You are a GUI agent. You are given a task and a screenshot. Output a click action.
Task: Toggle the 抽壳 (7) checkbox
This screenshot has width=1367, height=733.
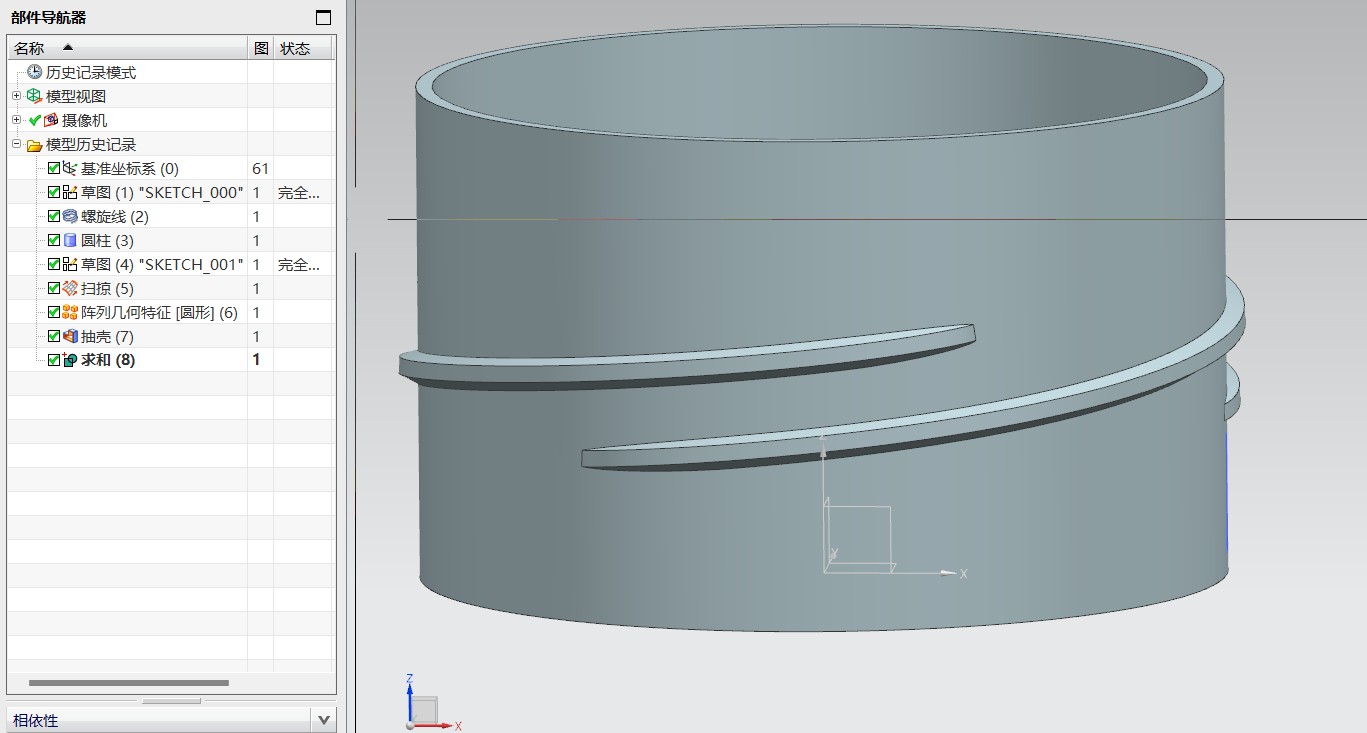click(x=54, y=336)
